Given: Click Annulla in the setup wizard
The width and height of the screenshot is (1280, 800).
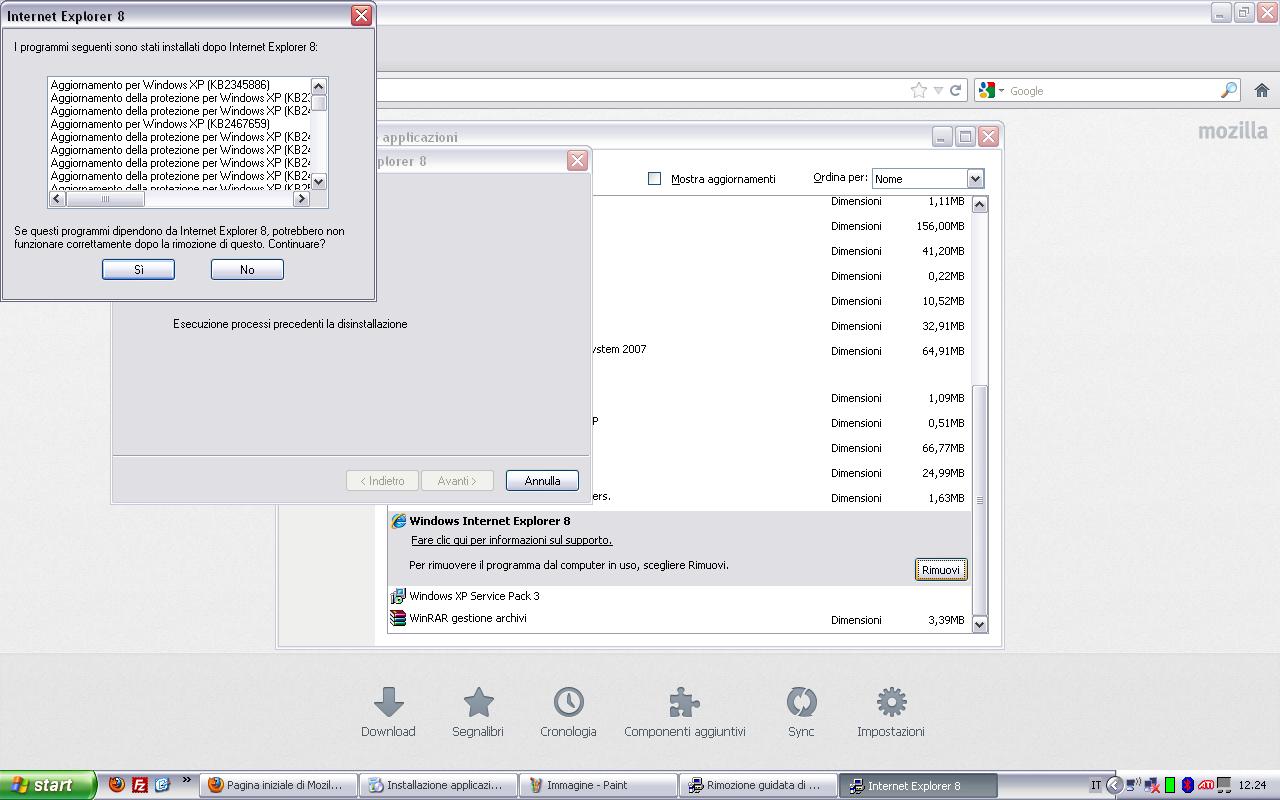Looking at the screenshot, I should (541, 480).
